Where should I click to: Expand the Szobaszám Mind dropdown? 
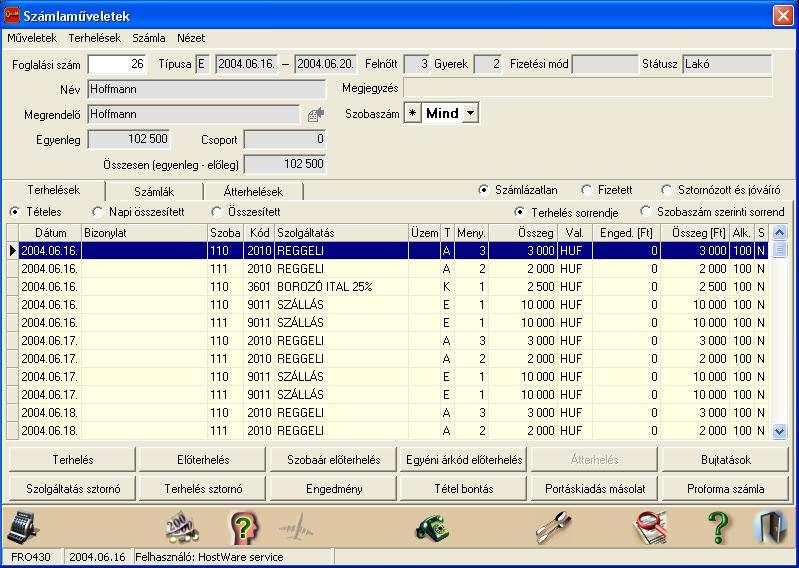(470, 113)
